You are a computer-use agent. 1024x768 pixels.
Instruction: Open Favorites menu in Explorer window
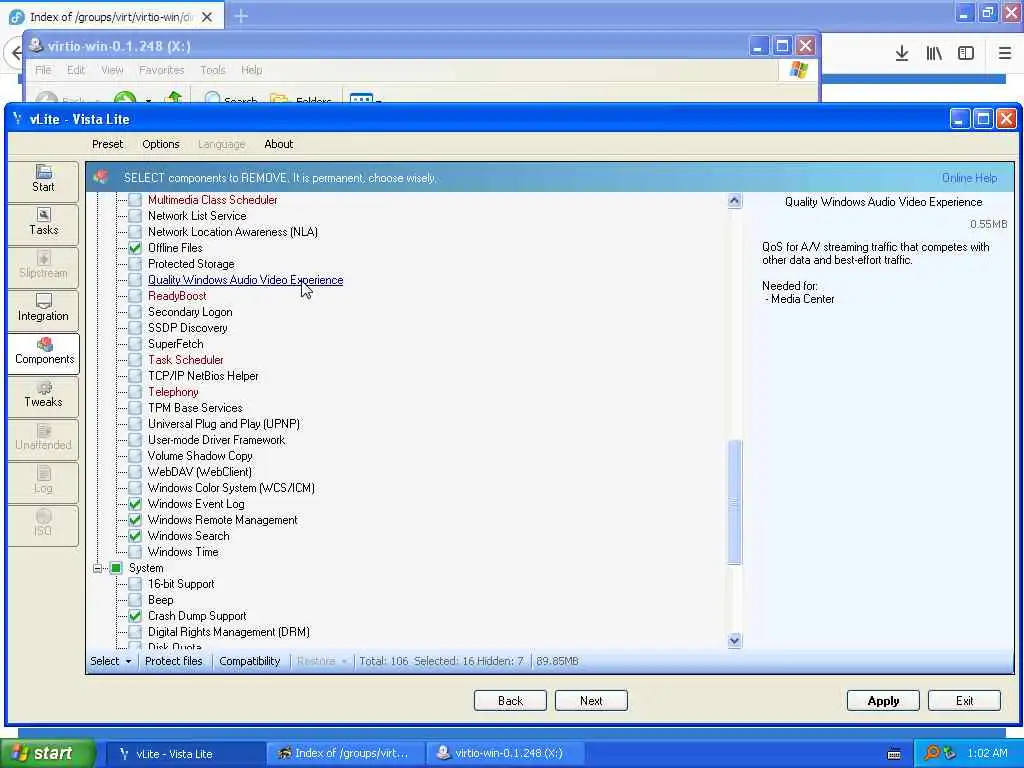[161, 69]
